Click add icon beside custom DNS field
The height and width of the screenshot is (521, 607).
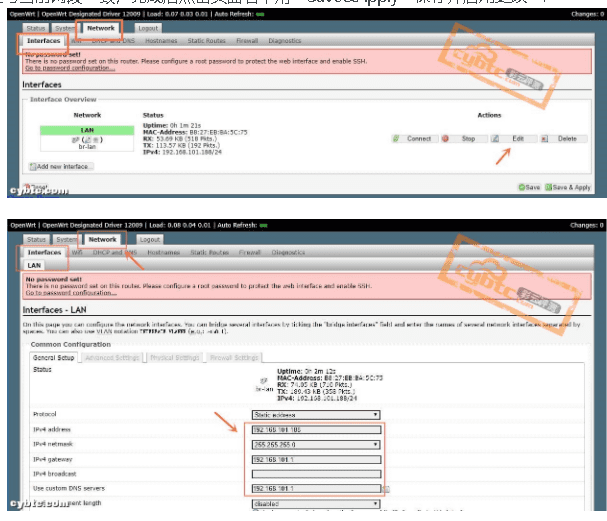(x=386, y=490)
